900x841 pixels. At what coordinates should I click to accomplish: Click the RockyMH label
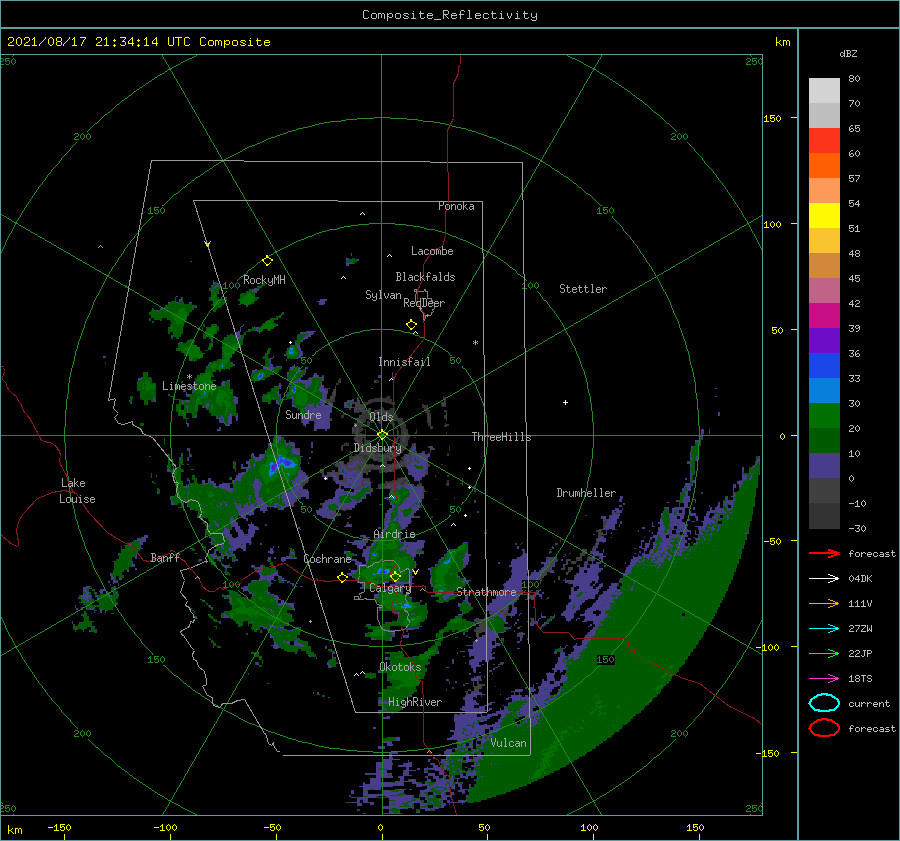tap(264, 280)
